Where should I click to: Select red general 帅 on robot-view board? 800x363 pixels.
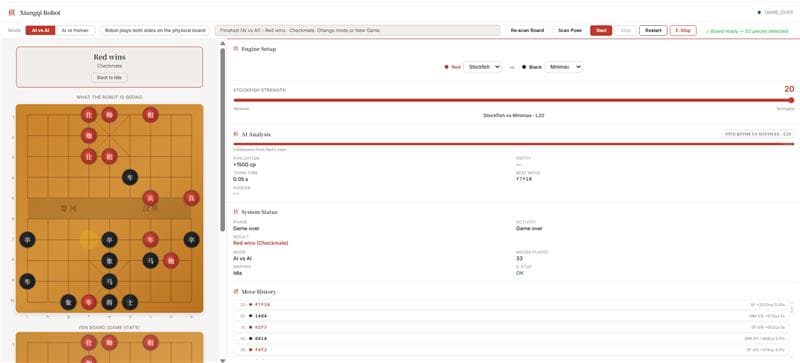(x=109, y=115)
